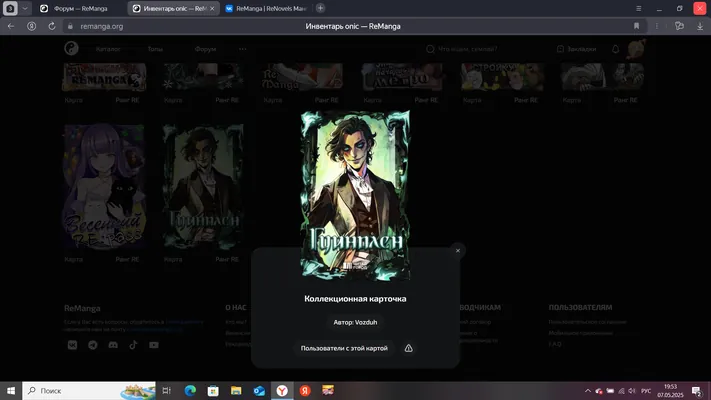Open the browser hamburger menu
This screenshot has width=711, height=400.
coord(638,8)
